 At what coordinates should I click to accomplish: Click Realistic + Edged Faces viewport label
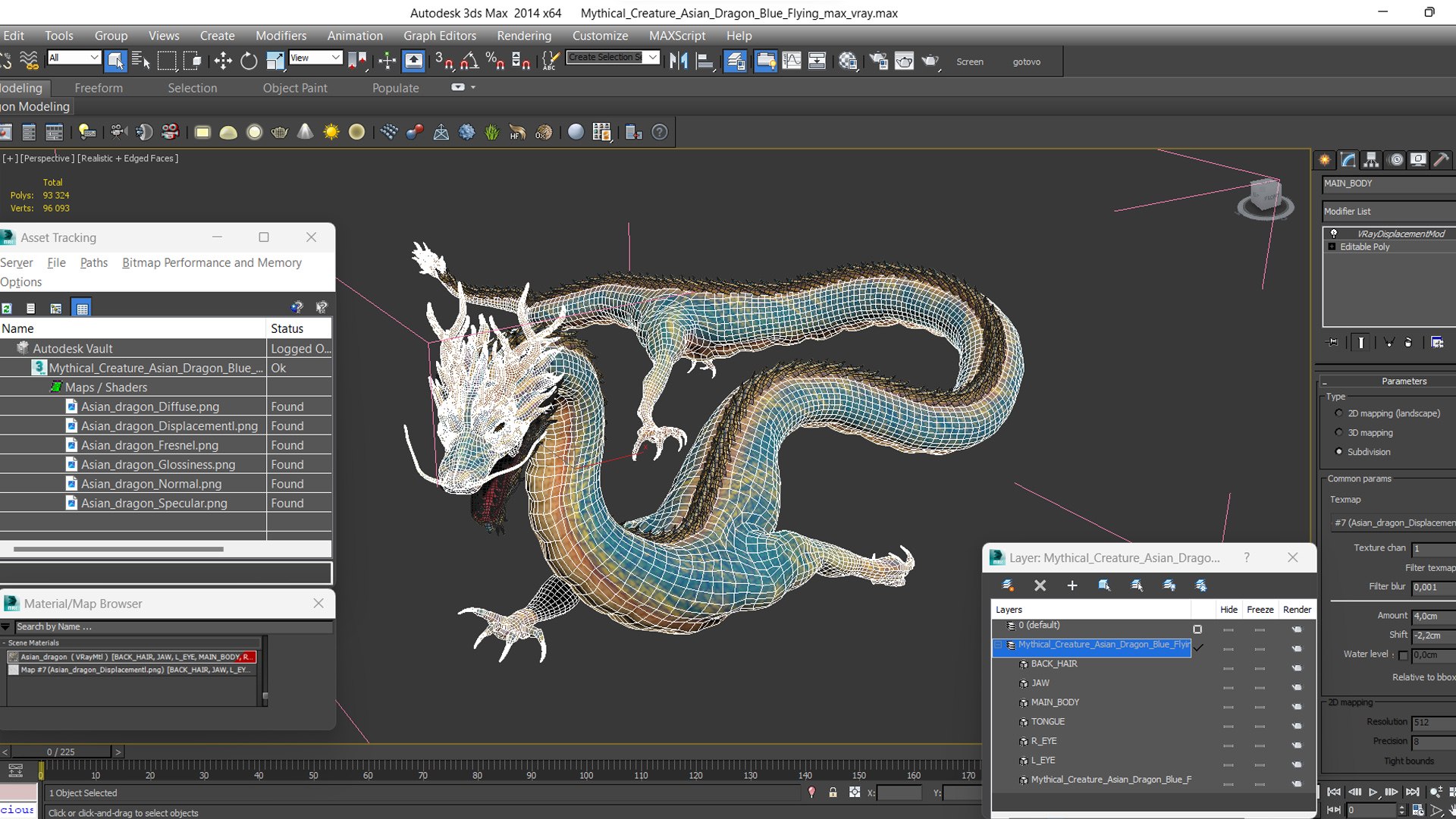127,158
